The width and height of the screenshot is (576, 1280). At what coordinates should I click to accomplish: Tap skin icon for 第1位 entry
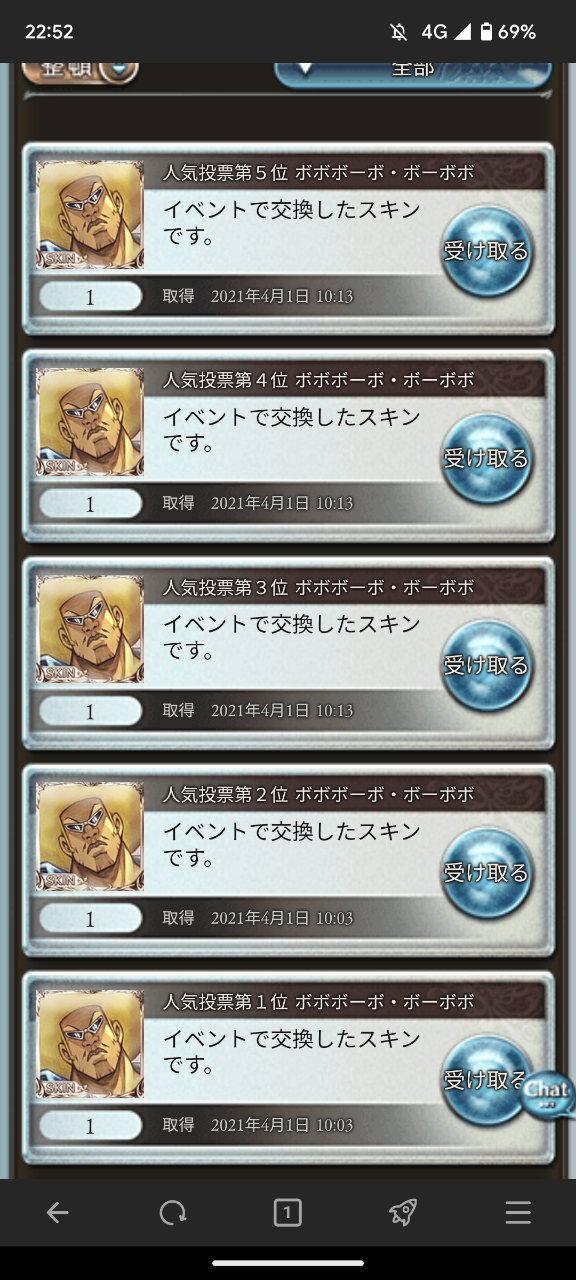[90, 1044]
